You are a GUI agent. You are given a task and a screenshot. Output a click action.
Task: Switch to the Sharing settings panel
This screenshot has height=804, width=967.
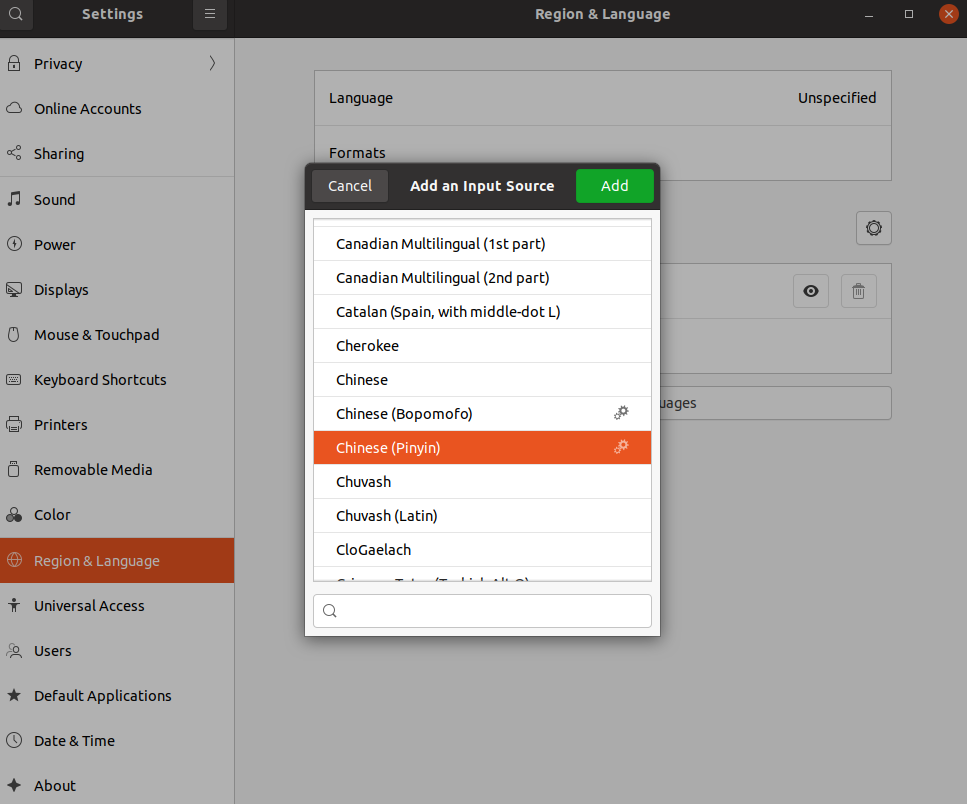coord(117,154)
